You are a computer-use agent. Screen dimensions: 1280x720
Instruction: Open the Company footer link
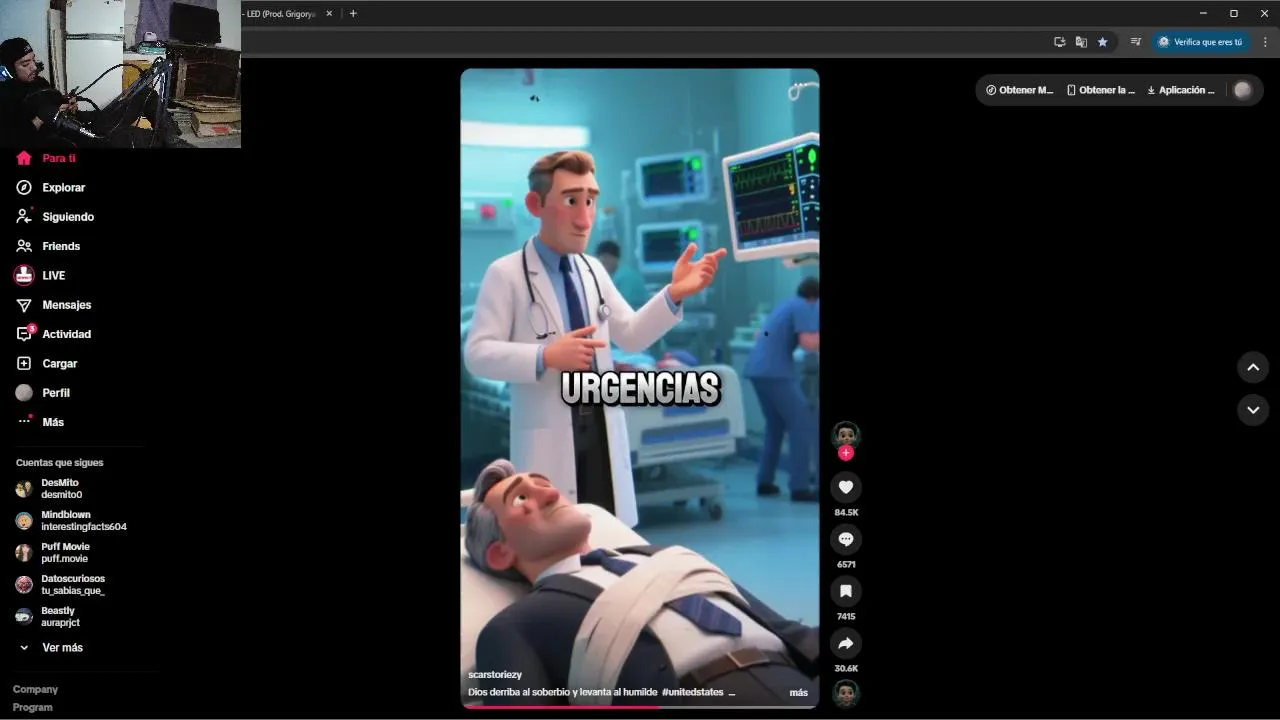35,689
